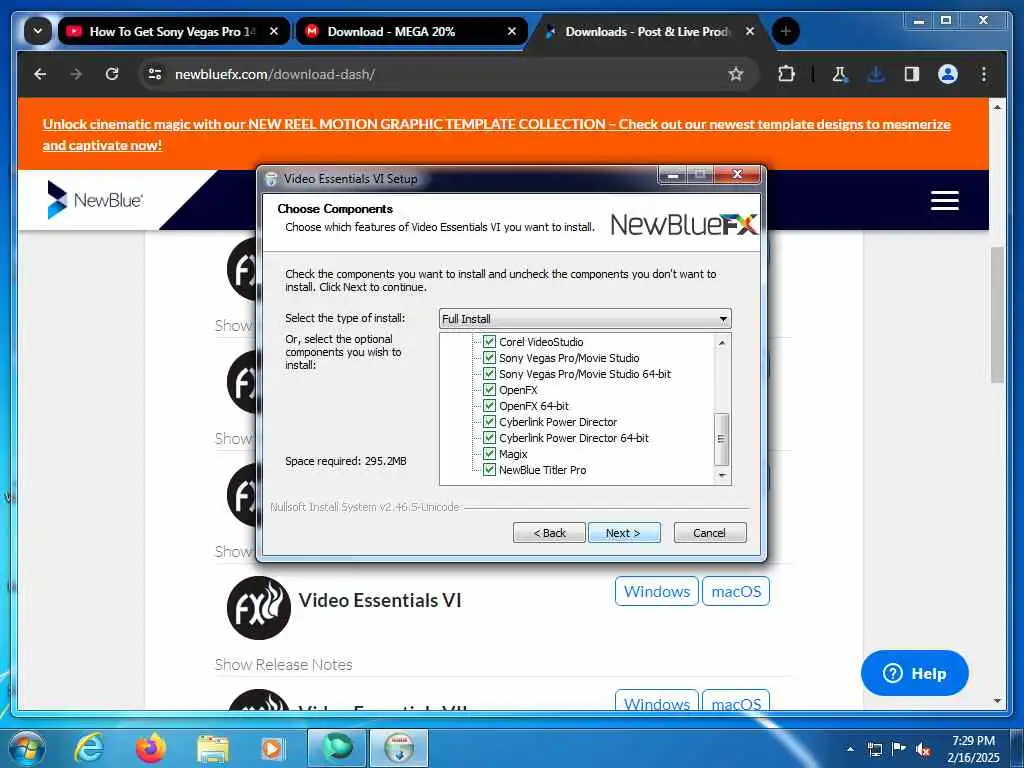Screen dimensions: 1024x768
Task: View site information icon in address bar
Action: coord(155,74)
